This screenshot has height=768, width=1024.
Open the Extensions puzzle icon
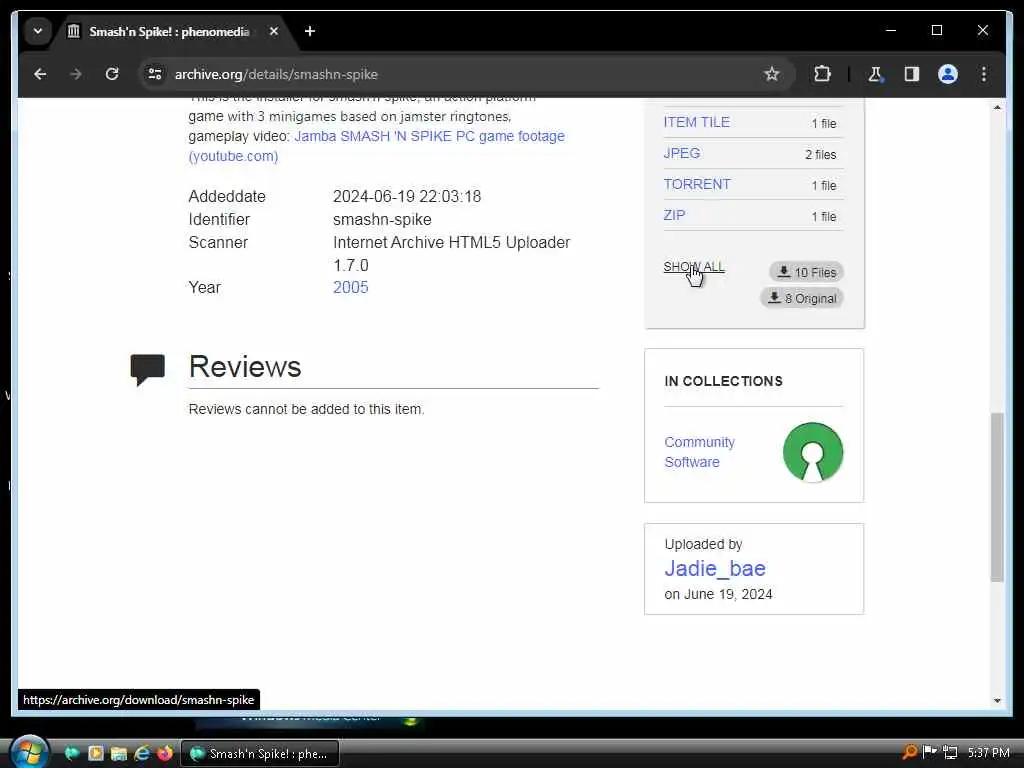tap(822, 74)
